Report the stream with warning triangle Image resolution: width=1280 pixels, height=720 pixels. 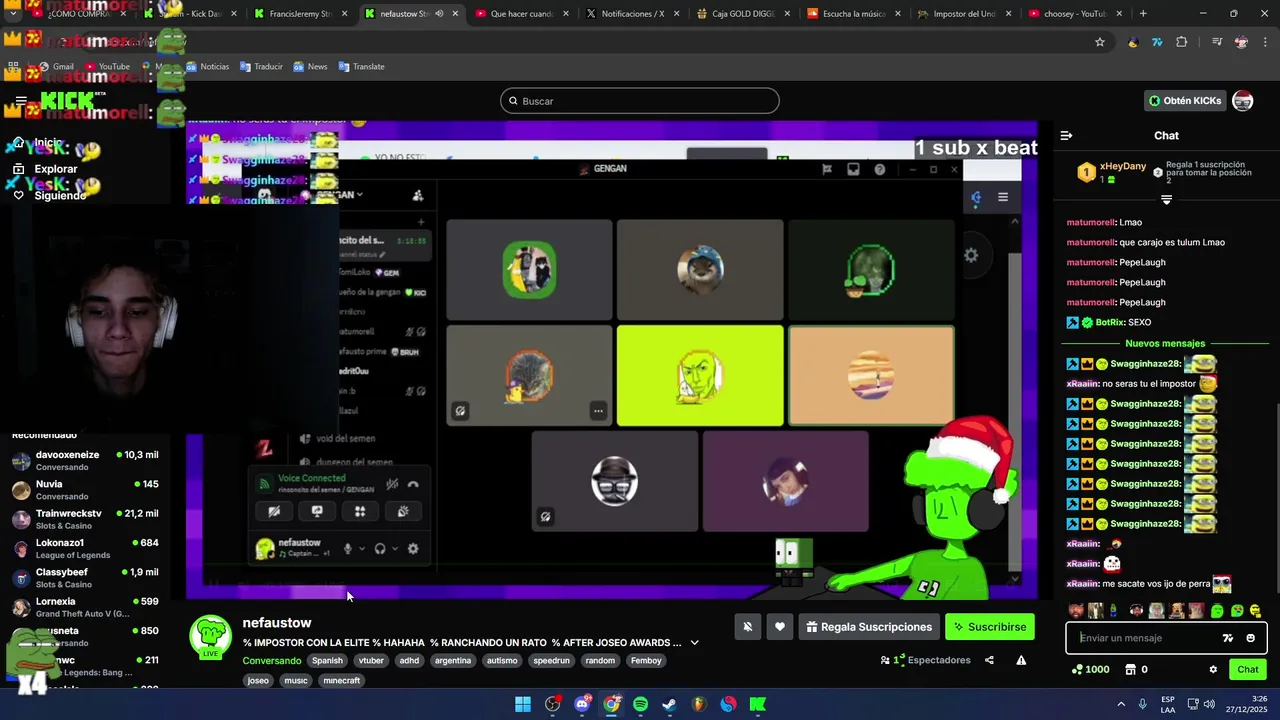[x=1021, y=660]
